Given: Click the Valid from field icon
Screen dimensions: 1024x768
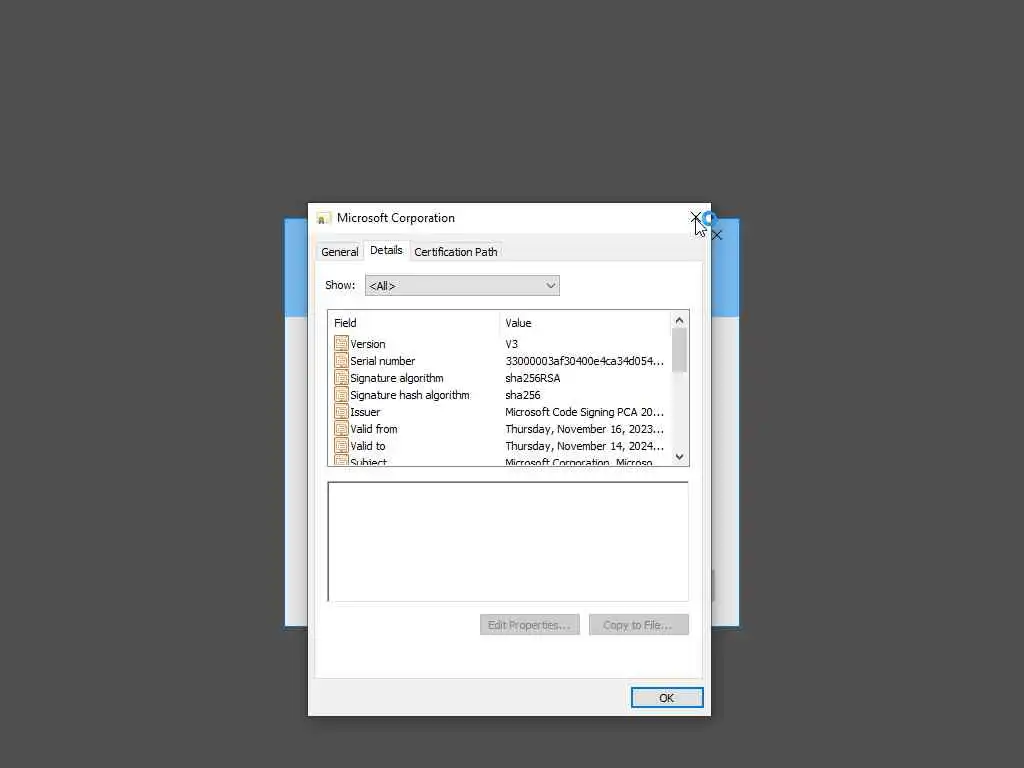Looking at the screenshot, I should (341, 428).
